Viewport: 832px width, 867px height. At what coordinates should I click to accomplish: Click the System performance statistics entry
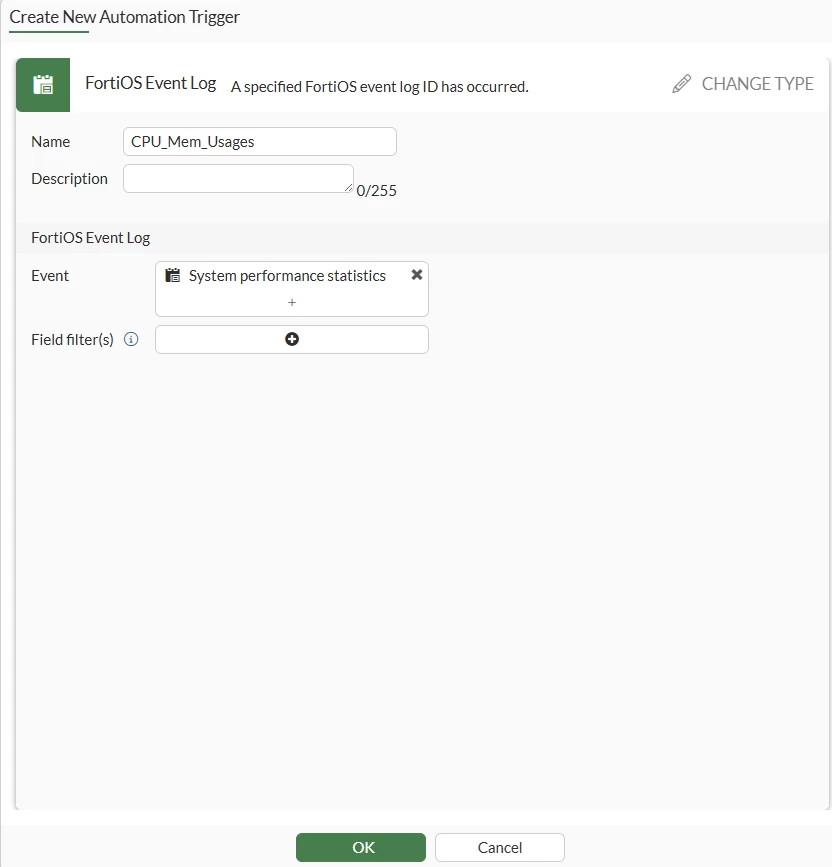tap(287, 276)
